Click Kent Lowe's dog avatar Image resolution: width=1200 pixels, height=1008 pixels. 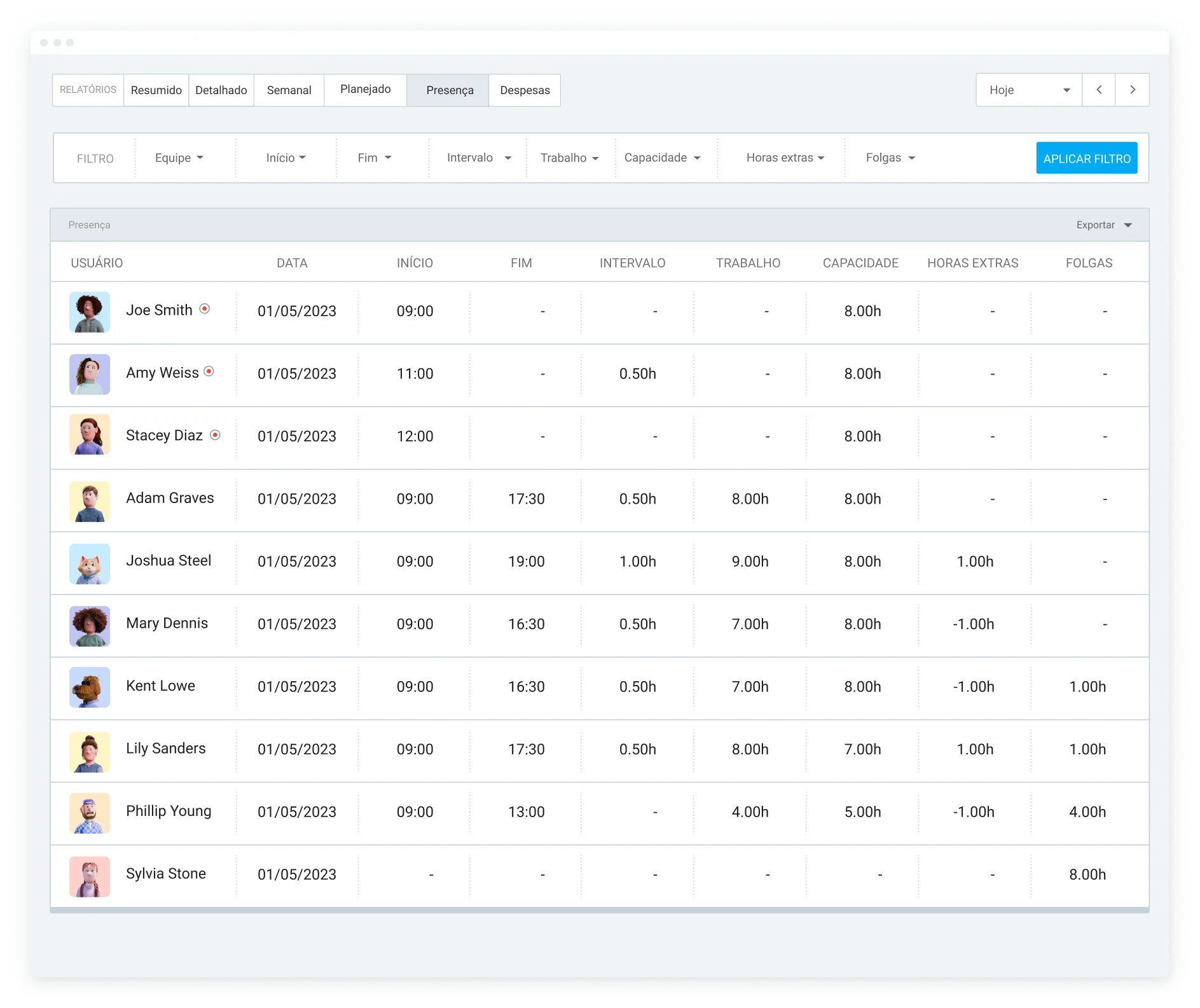[x=89, y=687]
